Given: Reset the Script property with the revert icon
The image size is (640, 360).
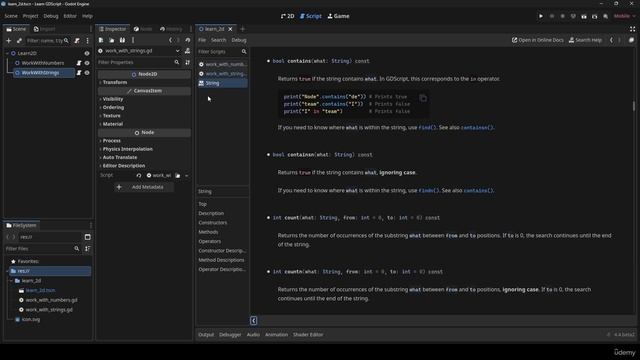Looking at the screenshot, I should pyautogui.click(x=139, y=176).
